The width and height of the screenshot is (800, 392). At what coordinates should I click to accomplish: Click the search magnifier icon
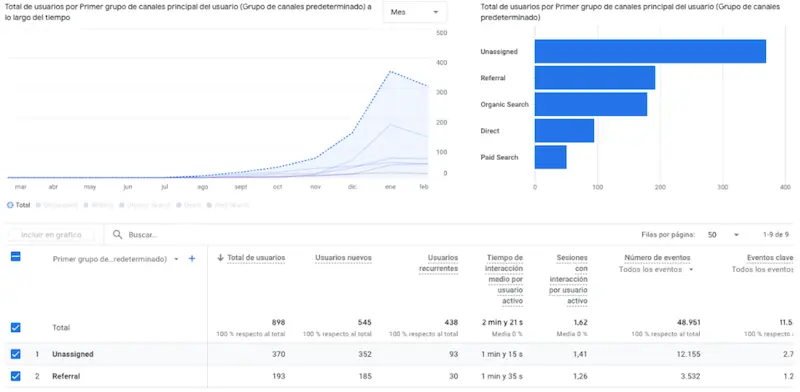point(117,235)
